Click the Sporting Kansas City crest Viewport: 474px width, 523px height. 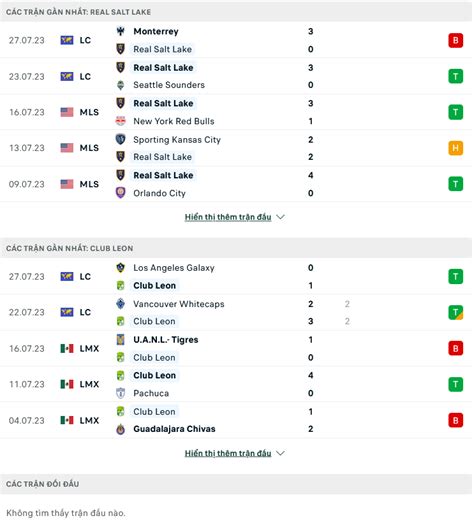120,139
